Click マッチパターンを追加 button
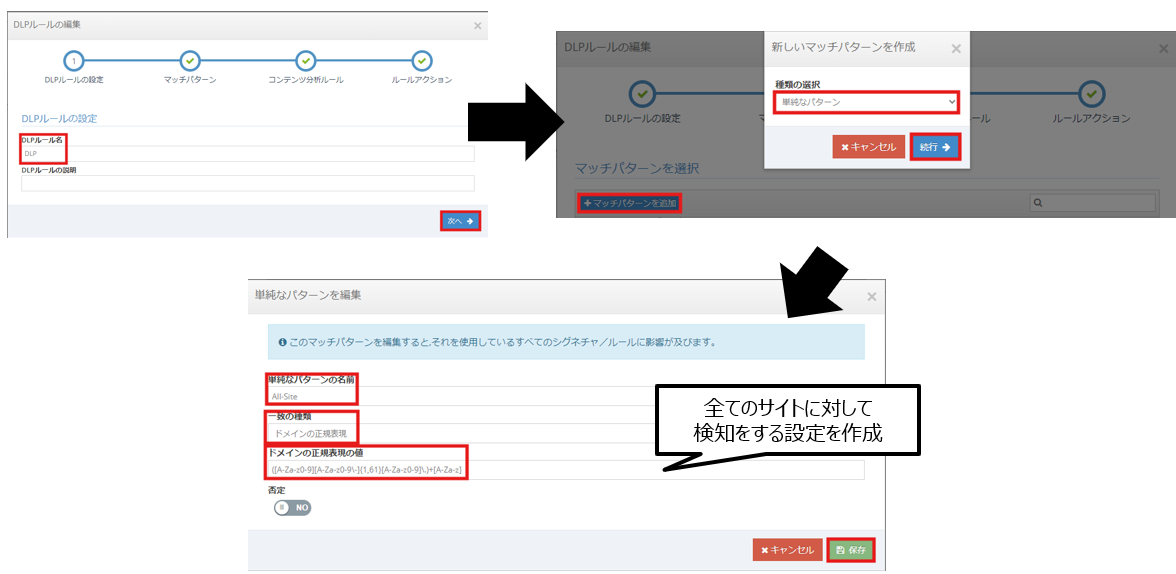Viewport: 1176px width, 574px height. click(x=629, y=203)
